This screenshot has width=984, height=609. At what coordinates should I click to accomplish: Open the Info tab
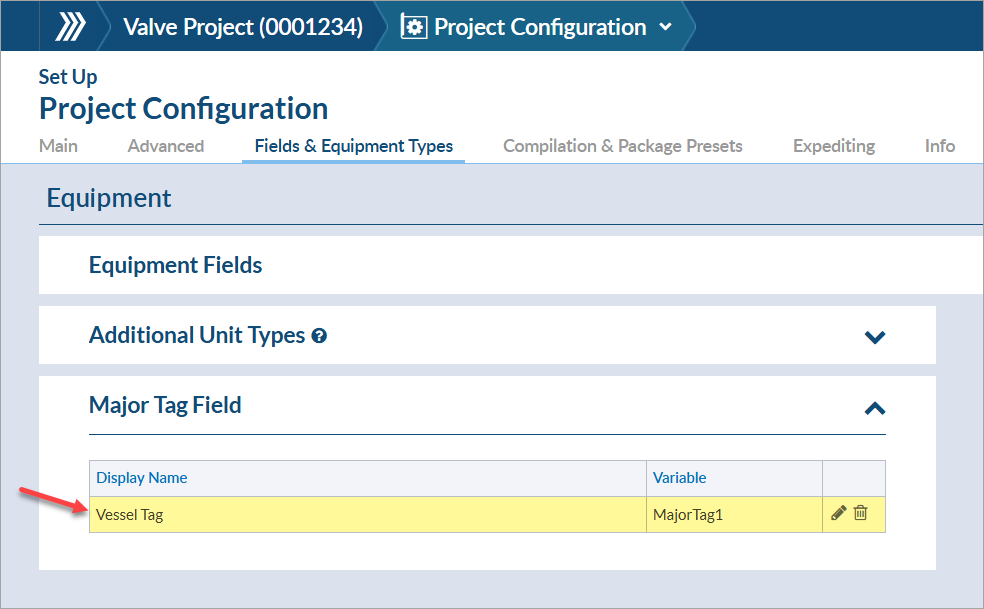click(939, 146)
